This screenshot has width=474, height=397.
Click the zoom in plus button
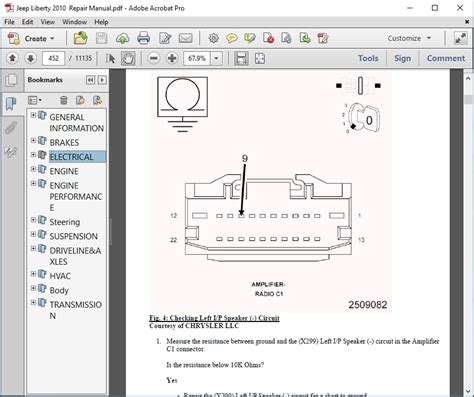(x=172, y=59)
